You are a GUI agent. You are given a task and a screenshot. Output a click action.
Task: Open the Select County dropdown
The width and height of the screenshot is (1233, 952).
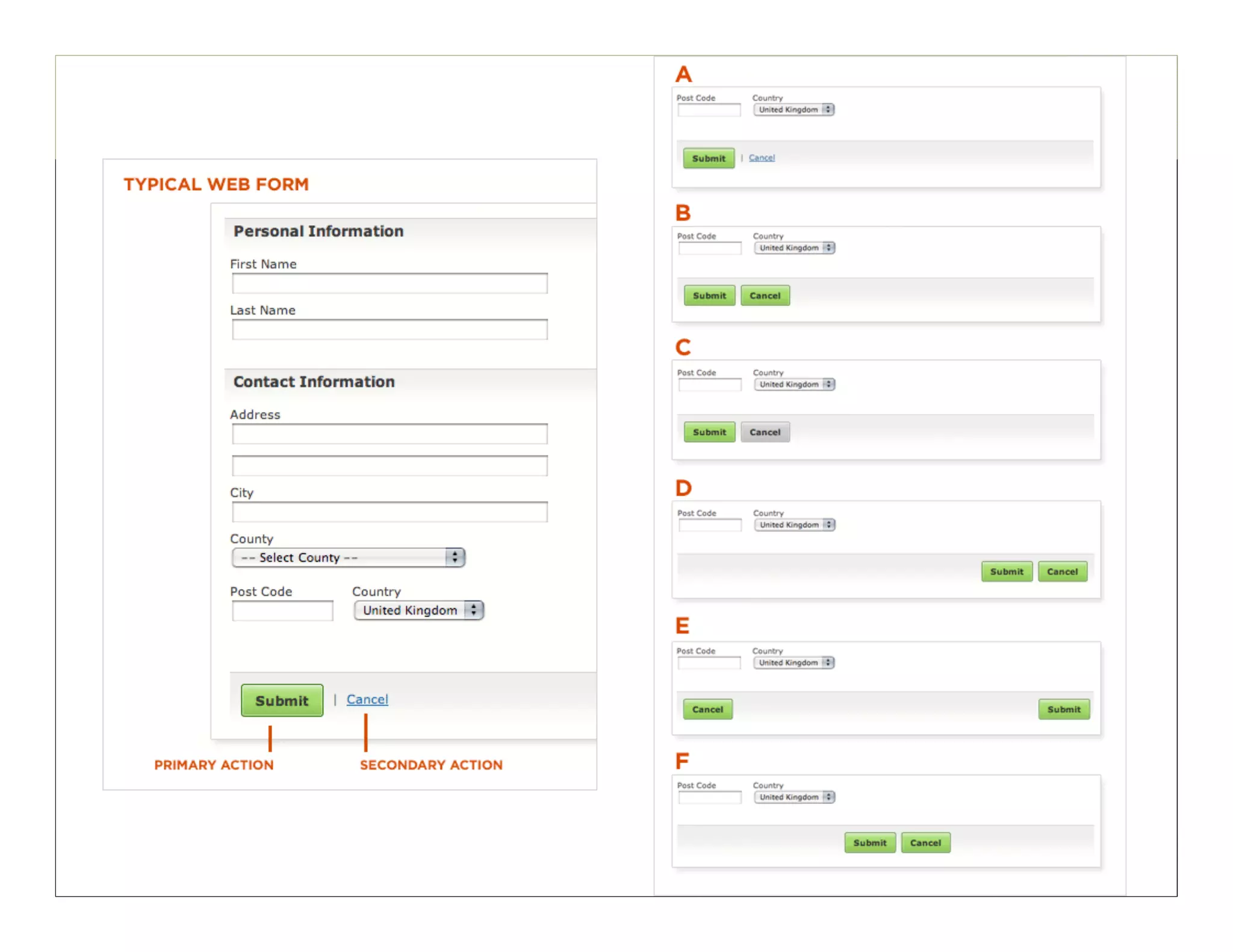point(348,558)
